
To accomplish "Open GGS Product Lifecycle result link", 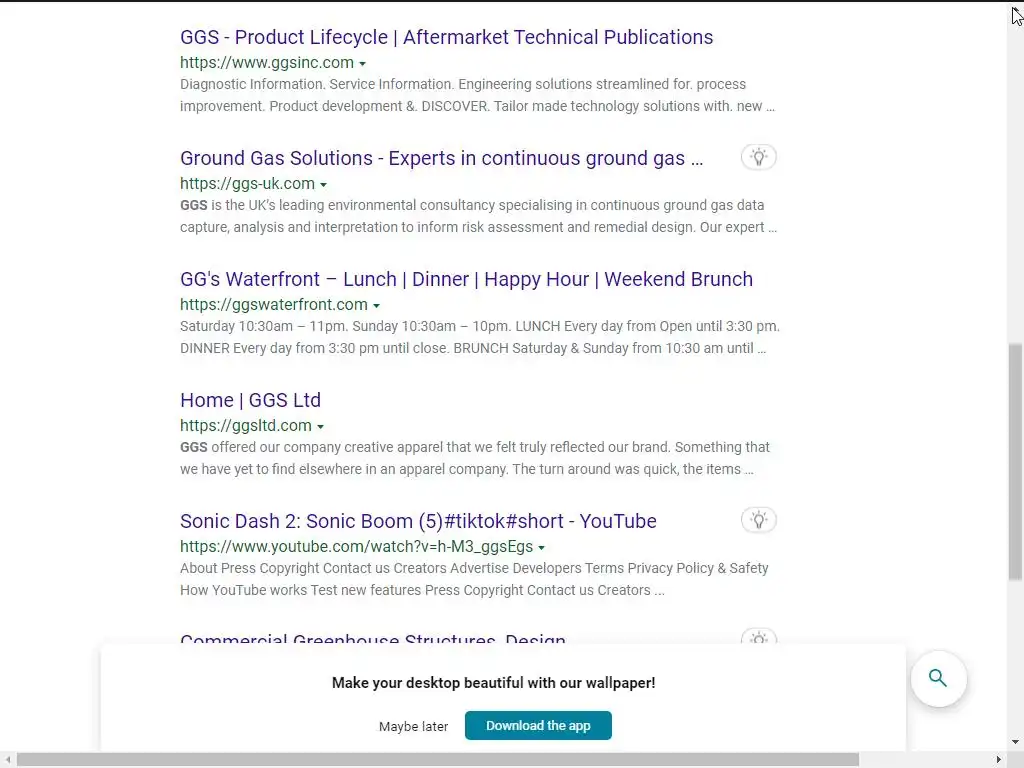I will [x=446, y=37].
